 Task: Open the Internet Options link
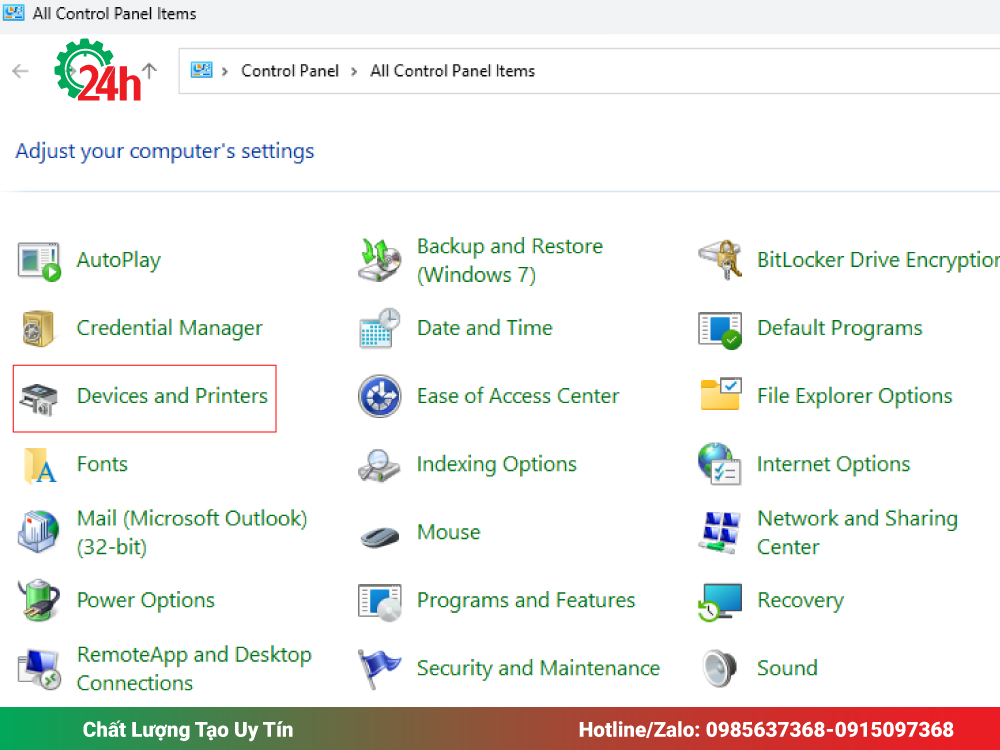tap(834, 464)
